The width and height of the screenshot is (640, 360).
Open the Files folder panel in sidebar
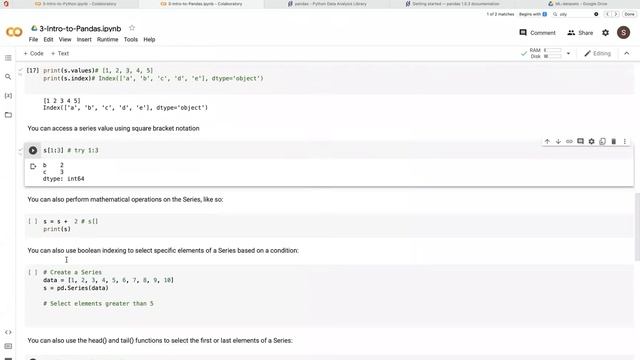click(8, 115)
